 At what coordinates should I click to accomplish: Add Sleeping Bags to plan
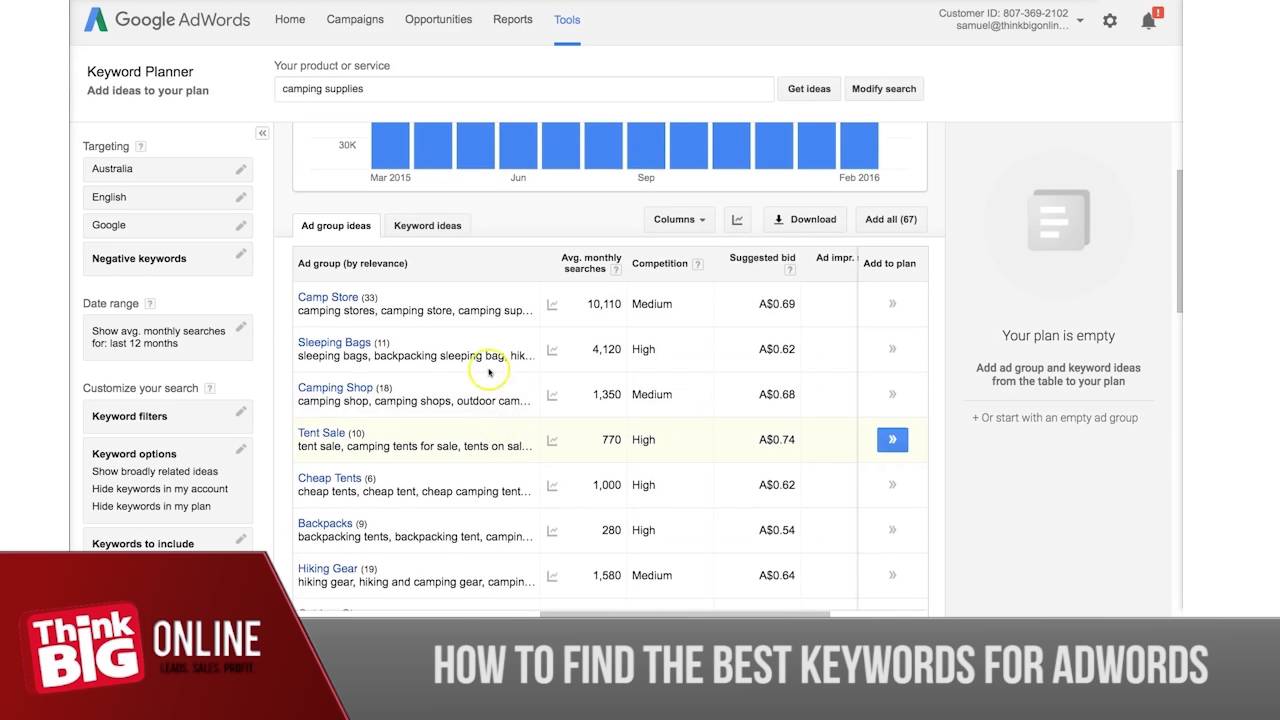pos(892,349)
